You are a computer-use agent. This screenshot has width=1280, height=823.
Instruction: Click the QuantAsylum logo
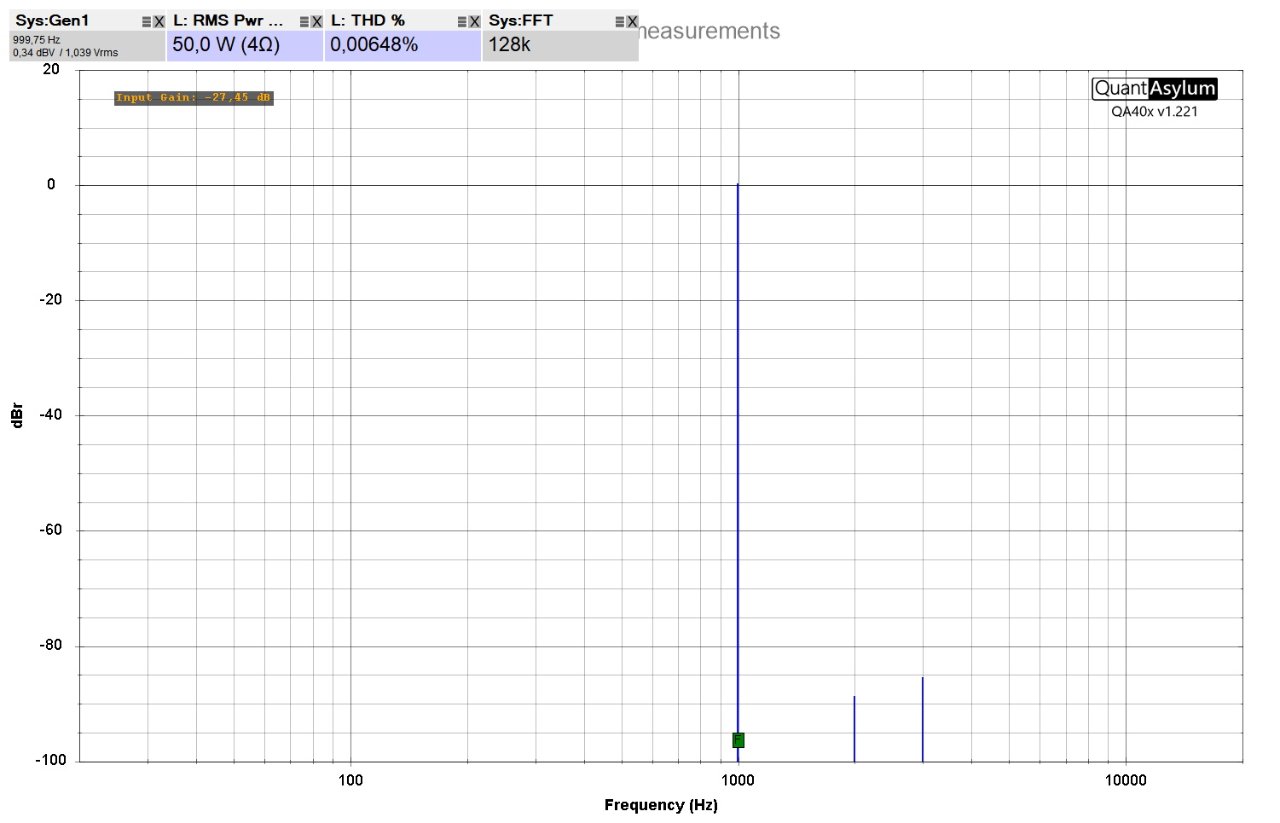[x=1155, y=89]
